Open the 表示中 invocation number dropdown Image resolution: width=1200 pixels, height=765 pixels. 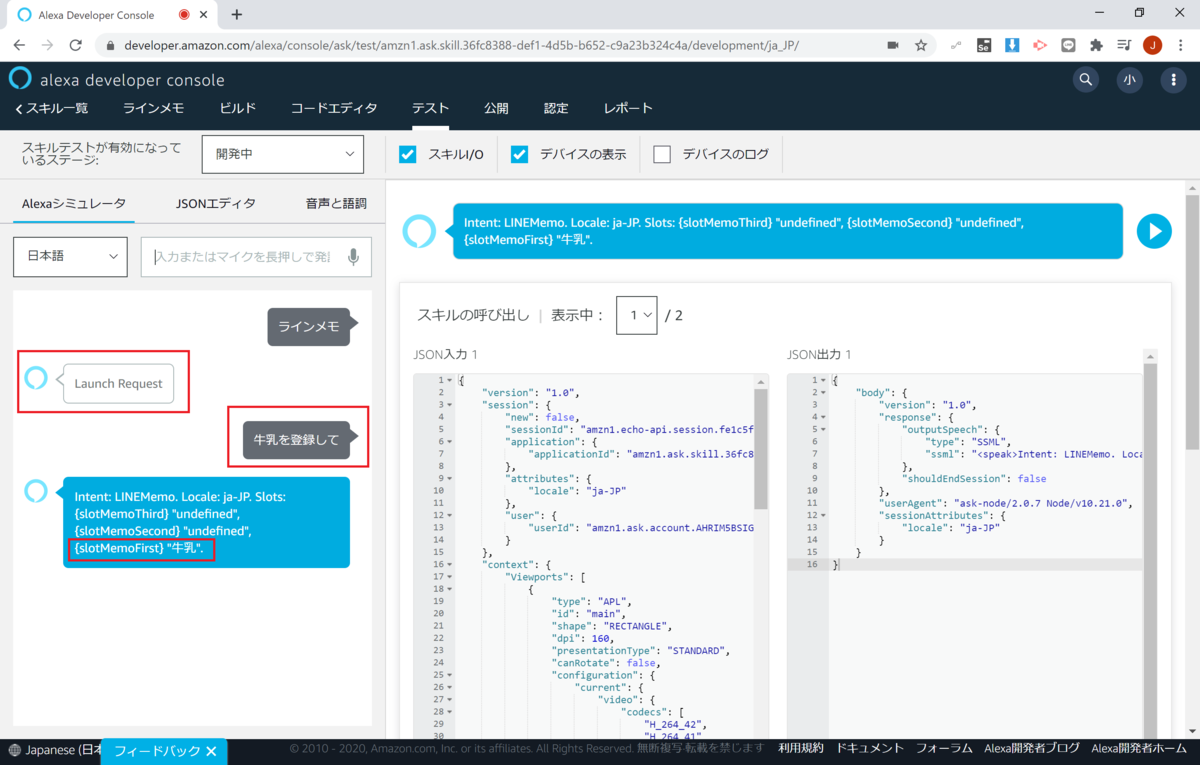(637, 315)
